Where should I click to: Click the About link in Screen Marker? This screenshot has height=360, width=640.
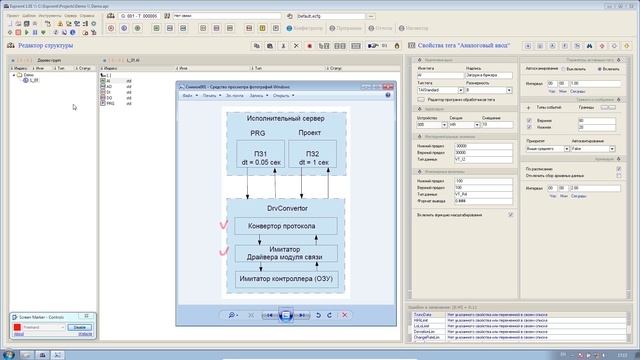click(19, 334)
